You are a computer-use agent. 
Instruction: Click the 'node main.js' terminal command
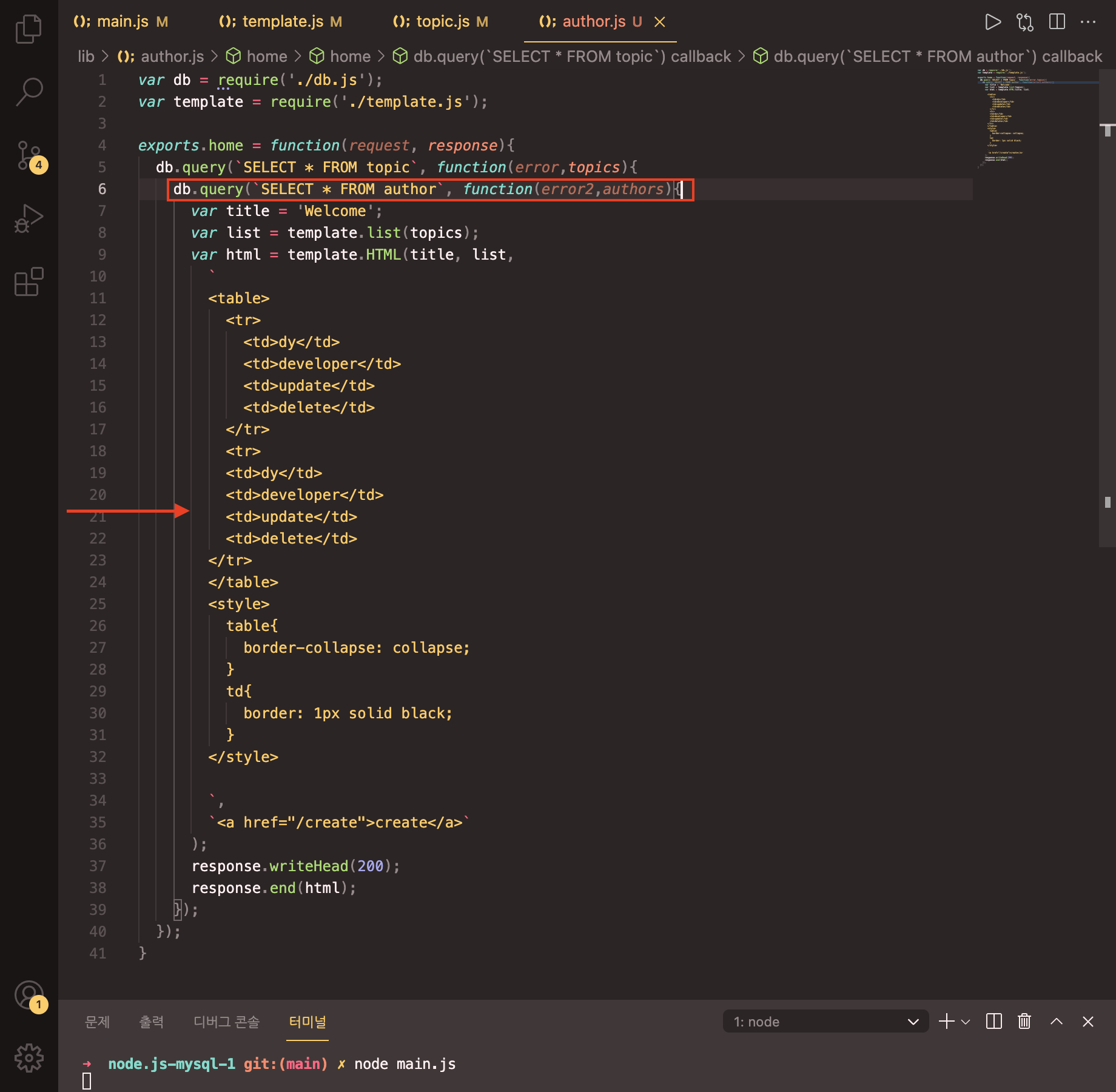point(405,1063)
